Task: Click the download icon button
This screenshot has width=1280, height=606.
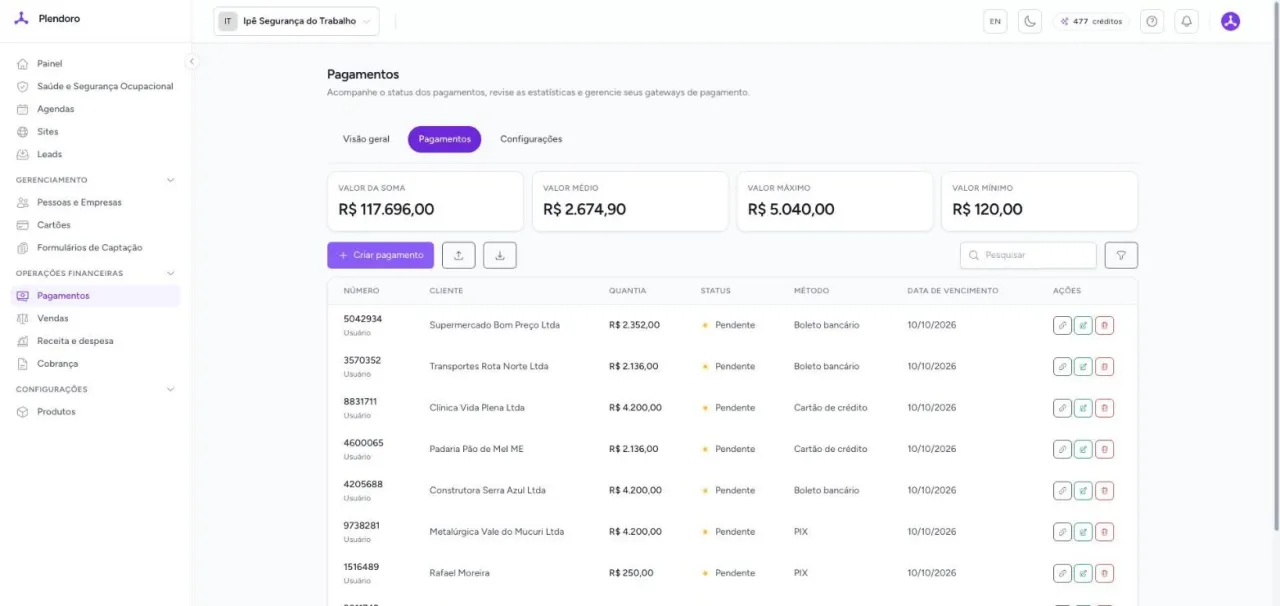Action: [x=500, y=255]
